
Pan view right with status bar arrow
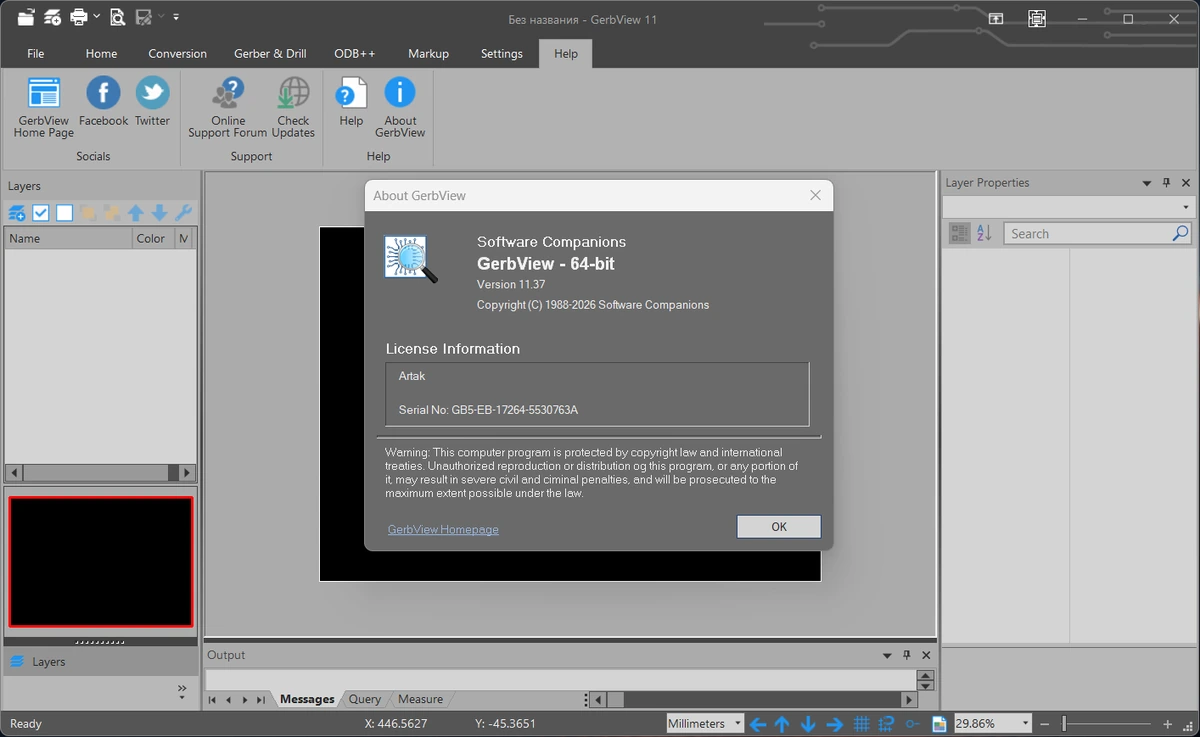834,724
